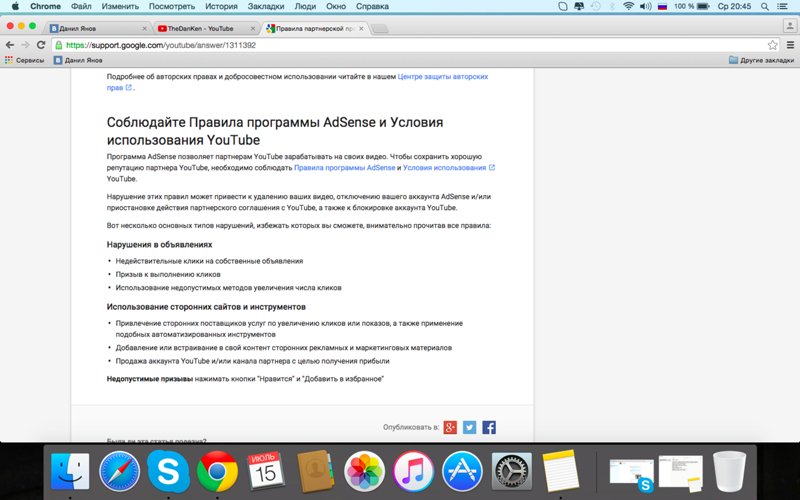Open Calendar from the dock
The width and height of the screenshot is (800, 500).
coord(266,471)
